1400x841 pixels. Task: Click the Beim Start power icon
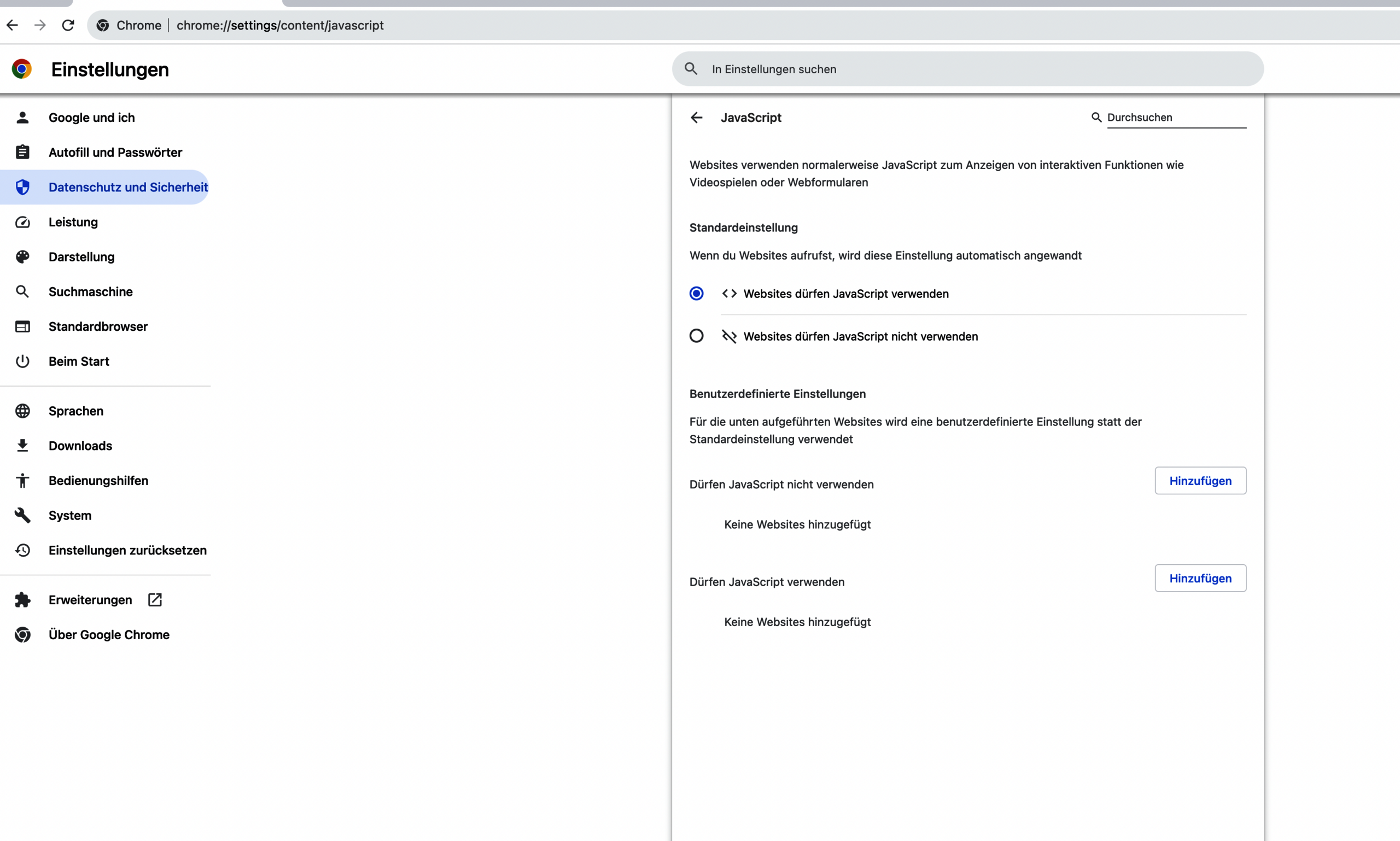(x=22, y=361)
